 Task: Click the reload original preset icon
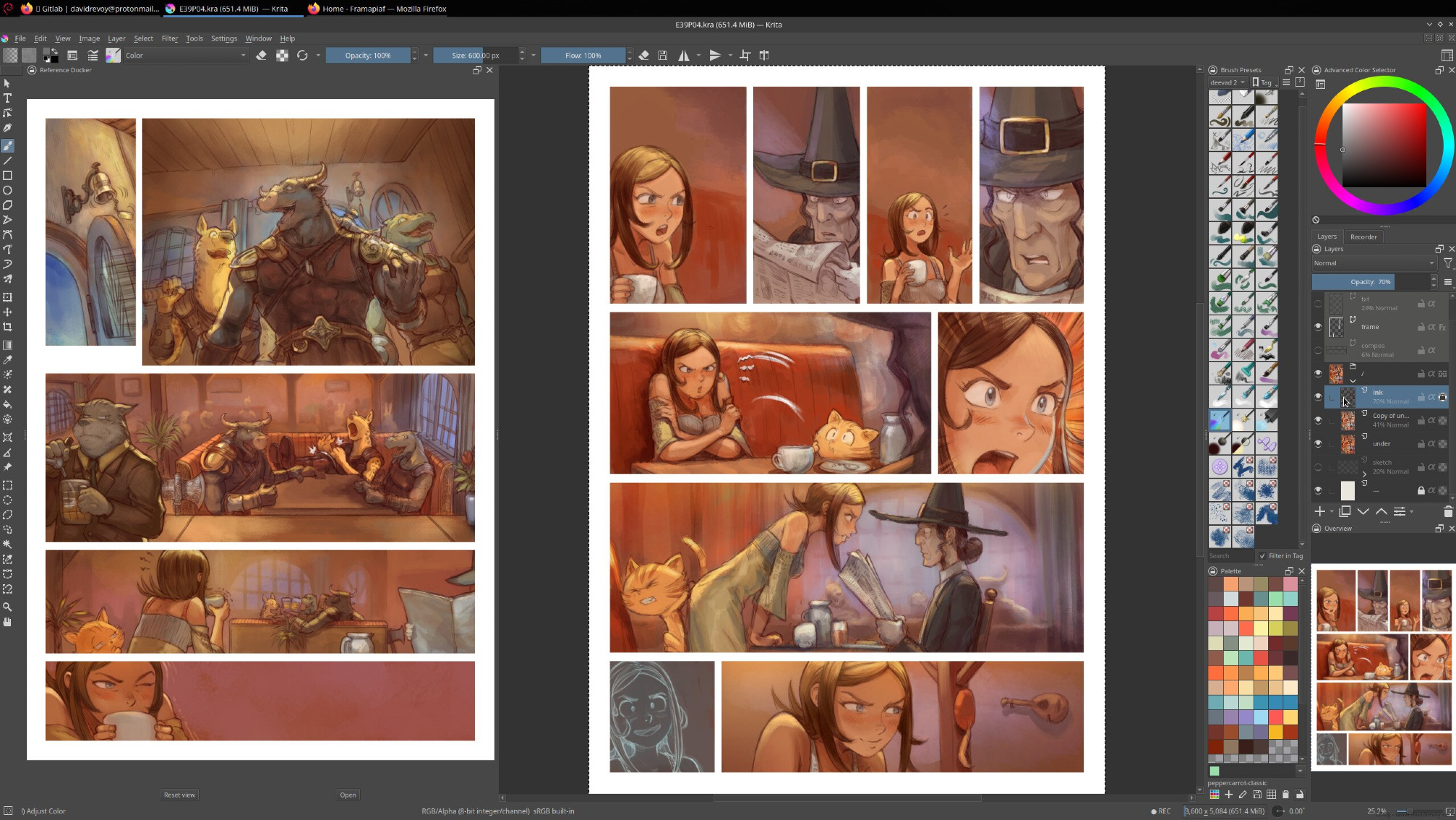(302, 55)
